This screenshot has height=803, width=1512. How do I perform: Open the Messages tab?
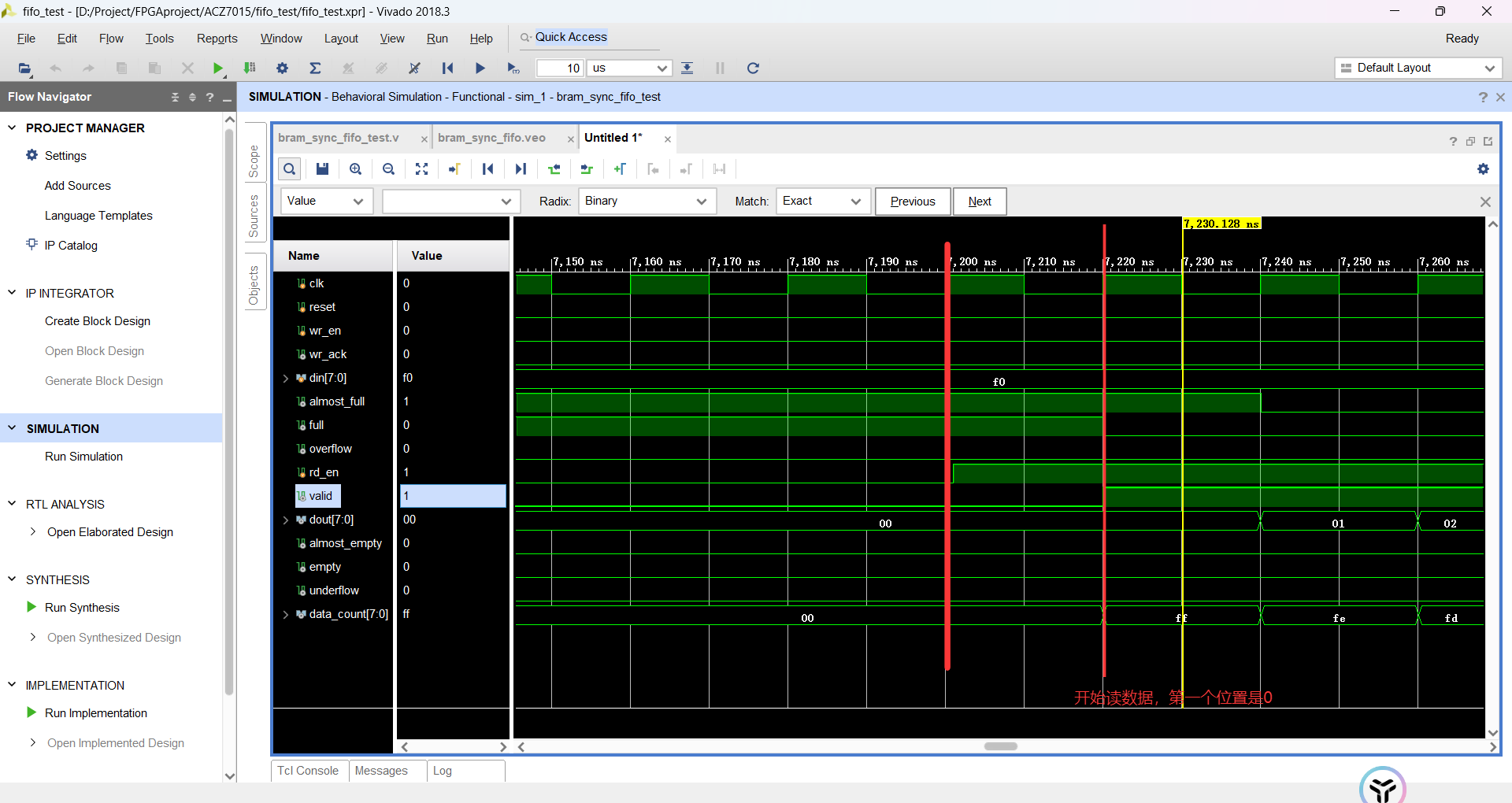coord(381,771)
